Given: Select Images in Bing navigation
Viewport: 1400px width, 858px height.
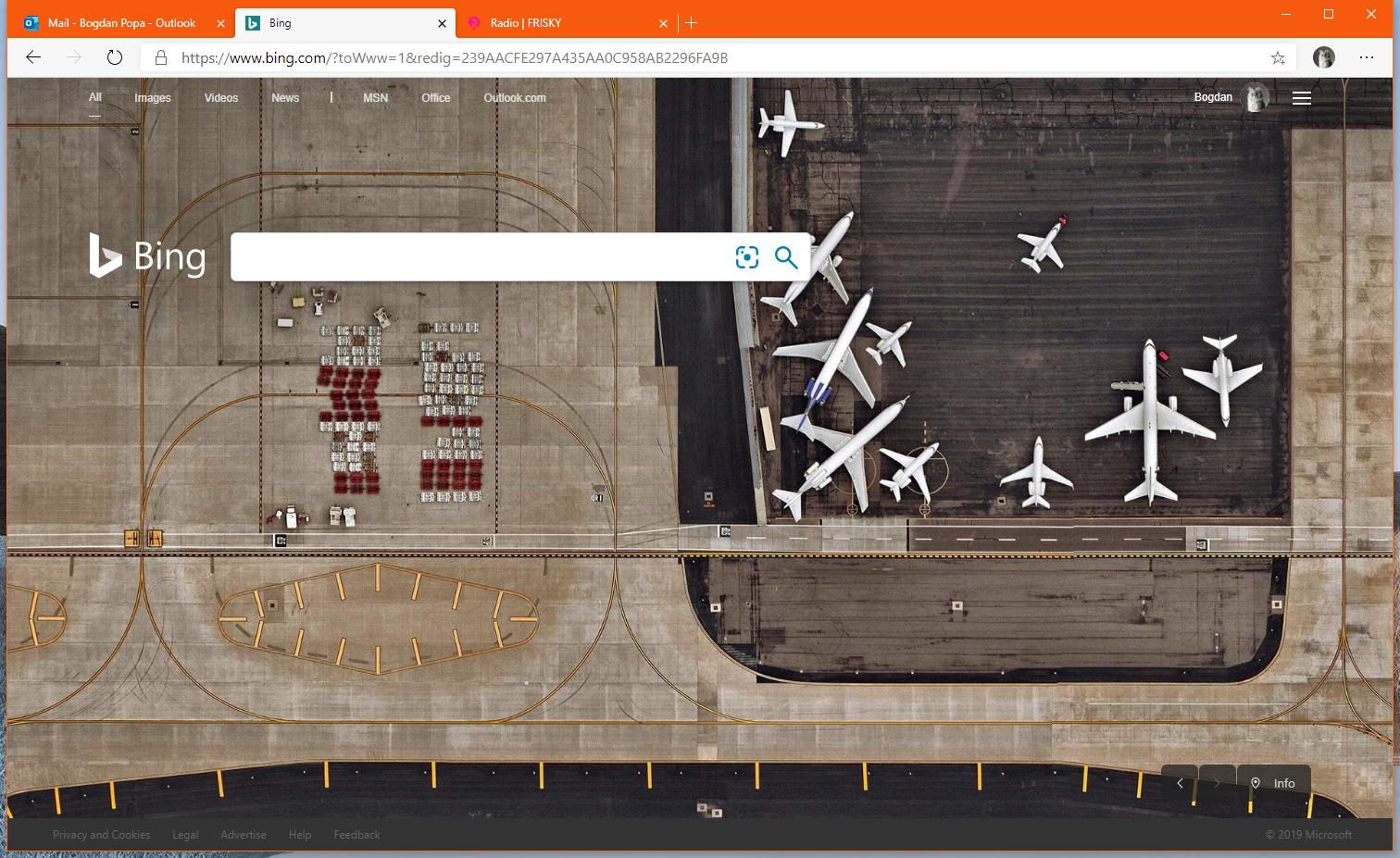Looking at the screenshot, I should [x=152, y=98].
